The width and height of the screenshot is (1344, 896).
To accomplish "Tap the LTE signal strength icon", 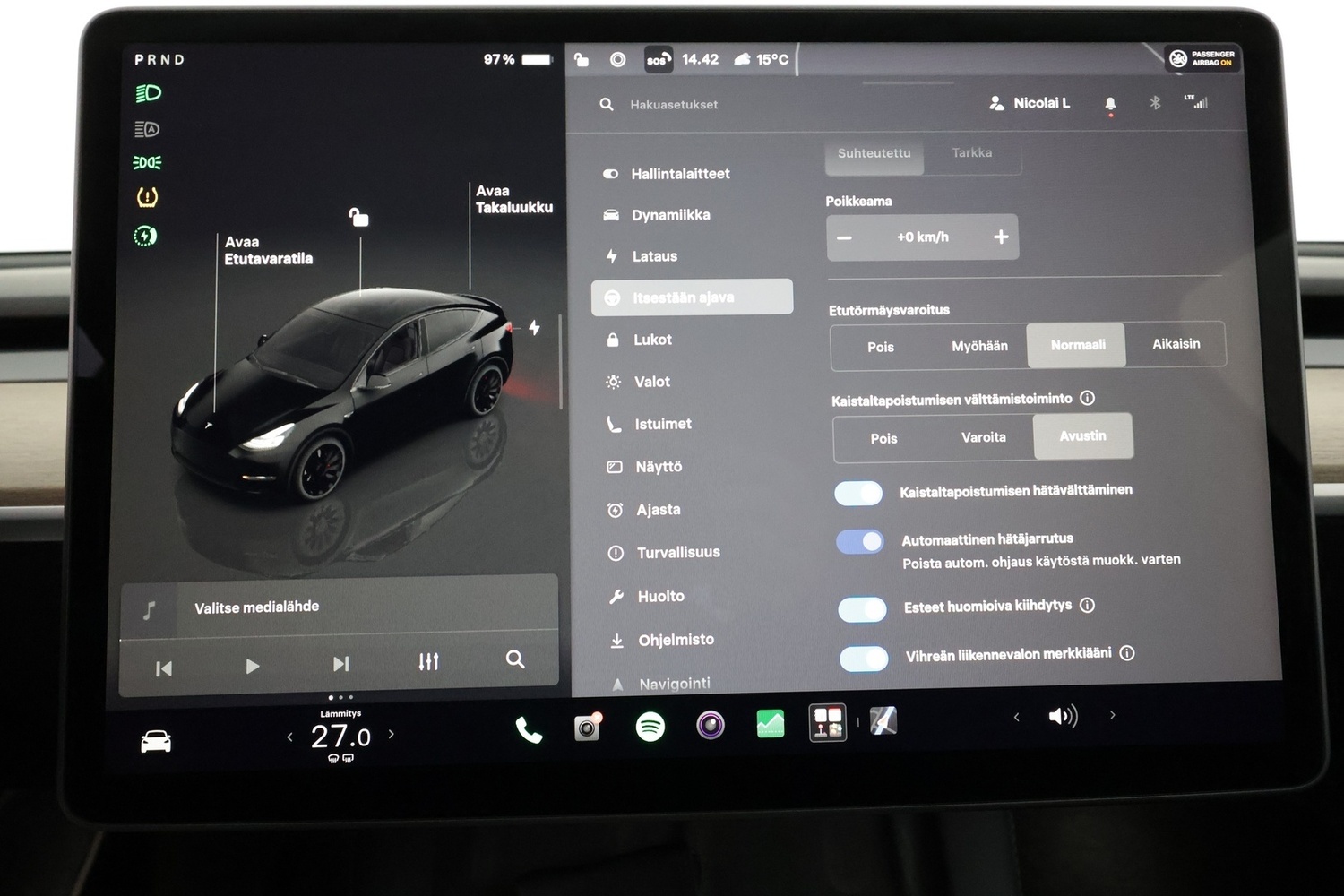I will 1196,101.
